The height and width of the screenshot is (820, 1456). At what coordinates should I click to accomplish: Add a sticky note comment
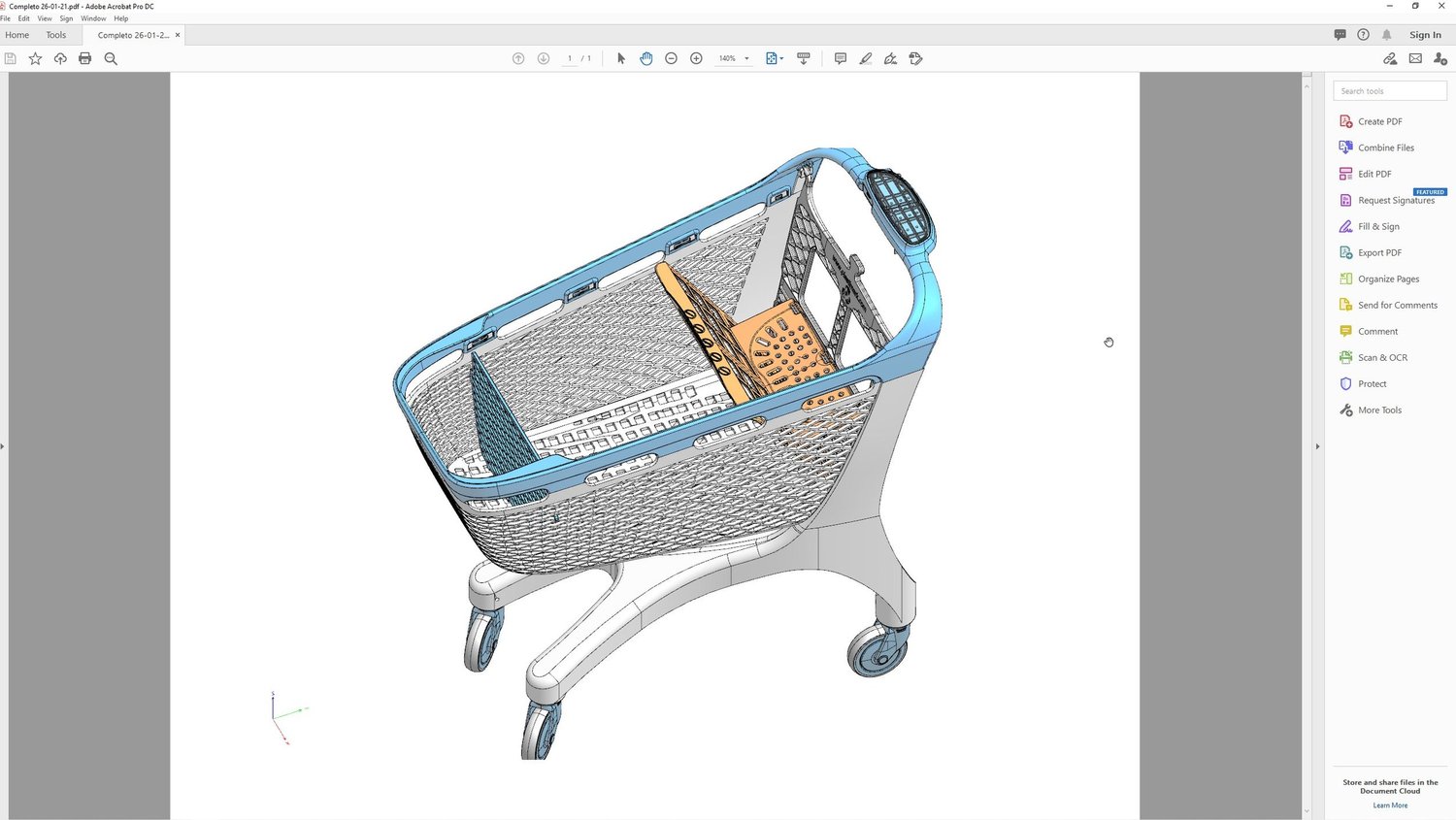pos(841,58)
